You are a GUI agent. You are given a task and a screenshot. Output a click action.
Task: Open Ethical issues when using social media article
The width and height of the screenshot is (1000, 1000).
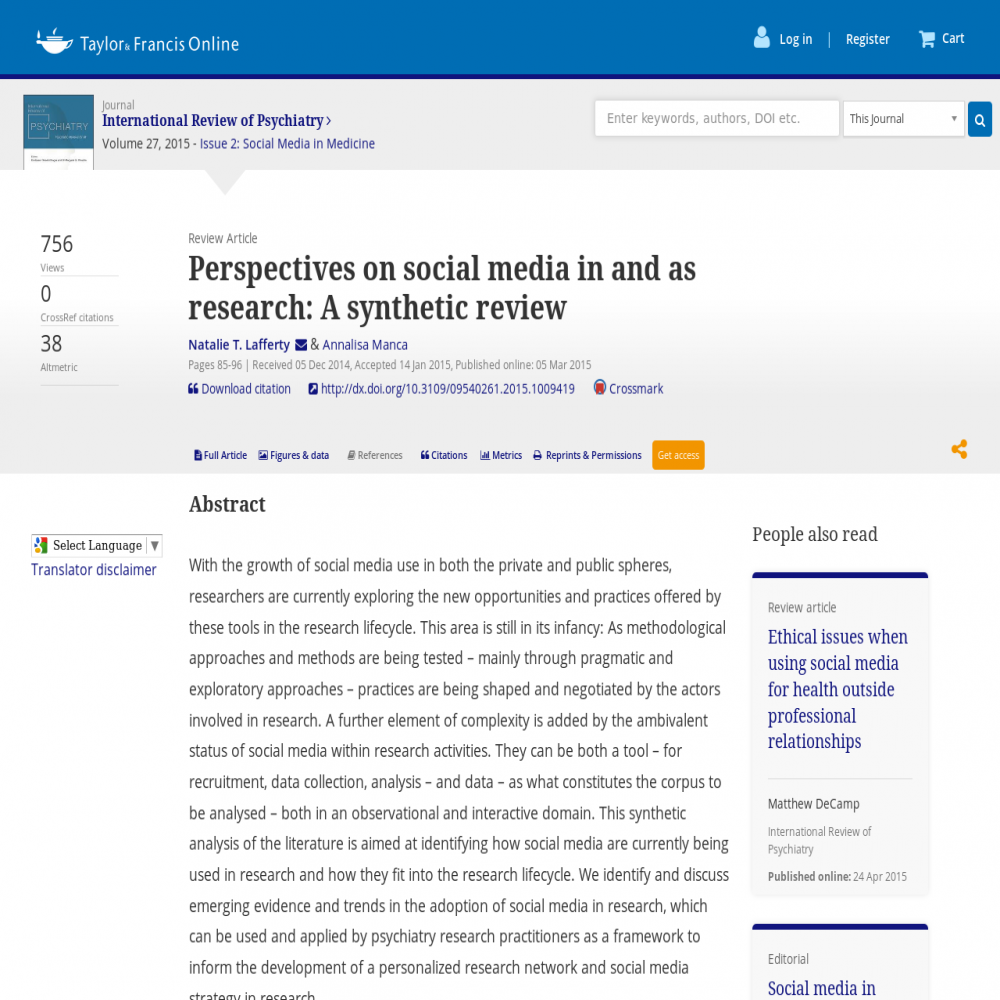coord(837,689)
